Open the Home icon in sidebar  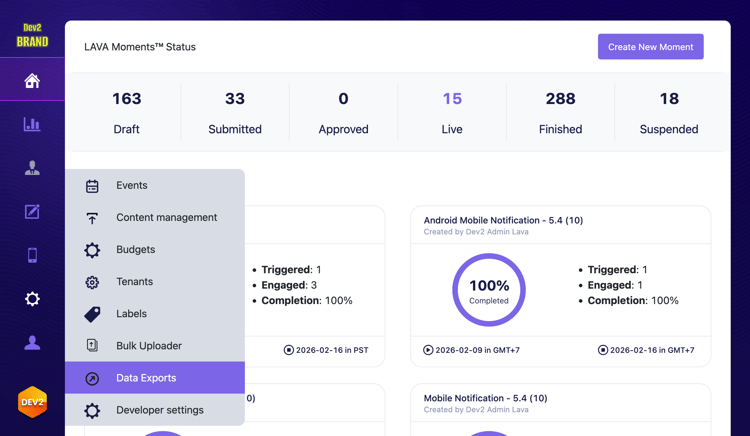click(x=32, y=80)
